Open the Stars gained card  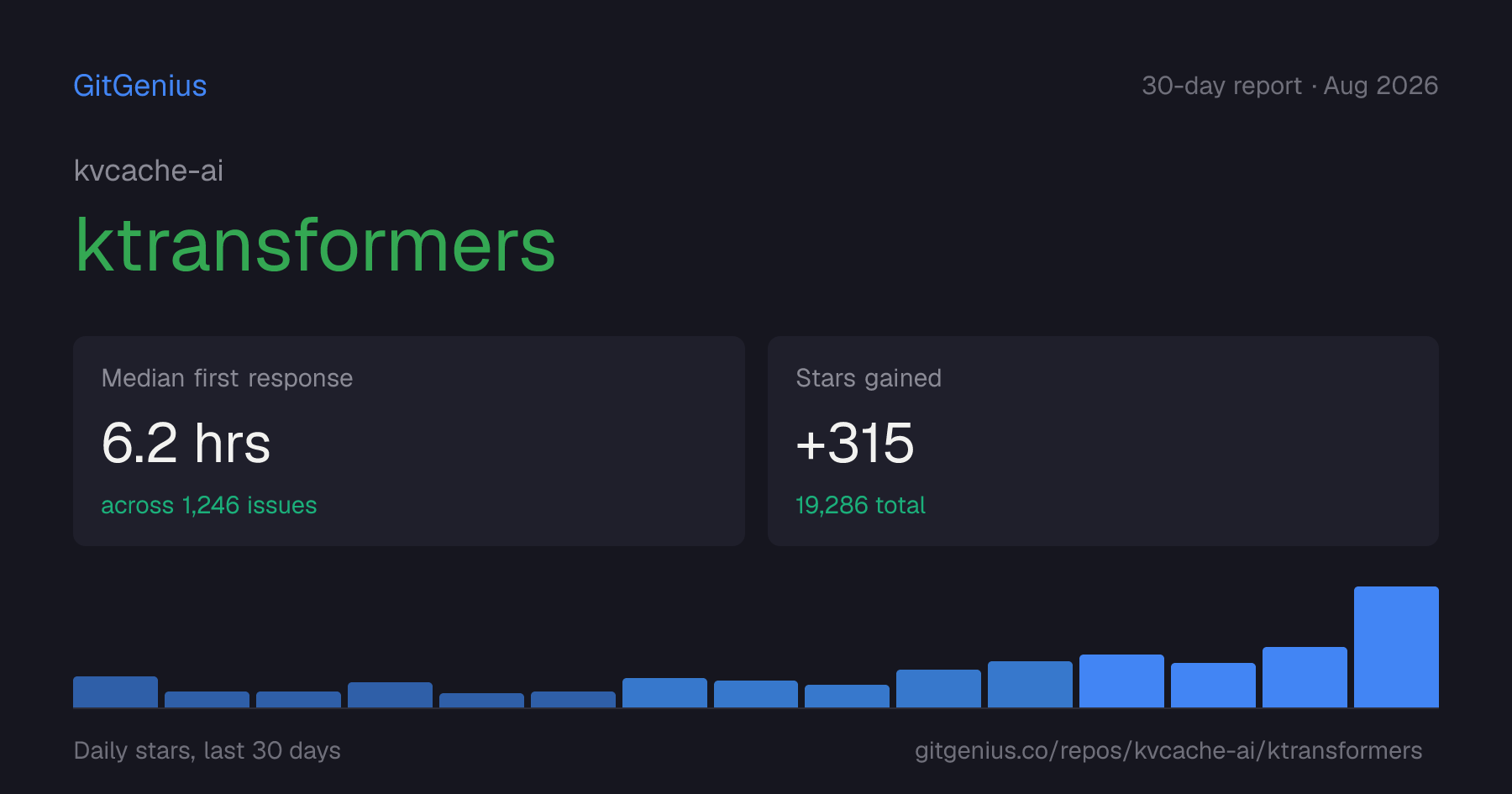[x=1103, y=441]
